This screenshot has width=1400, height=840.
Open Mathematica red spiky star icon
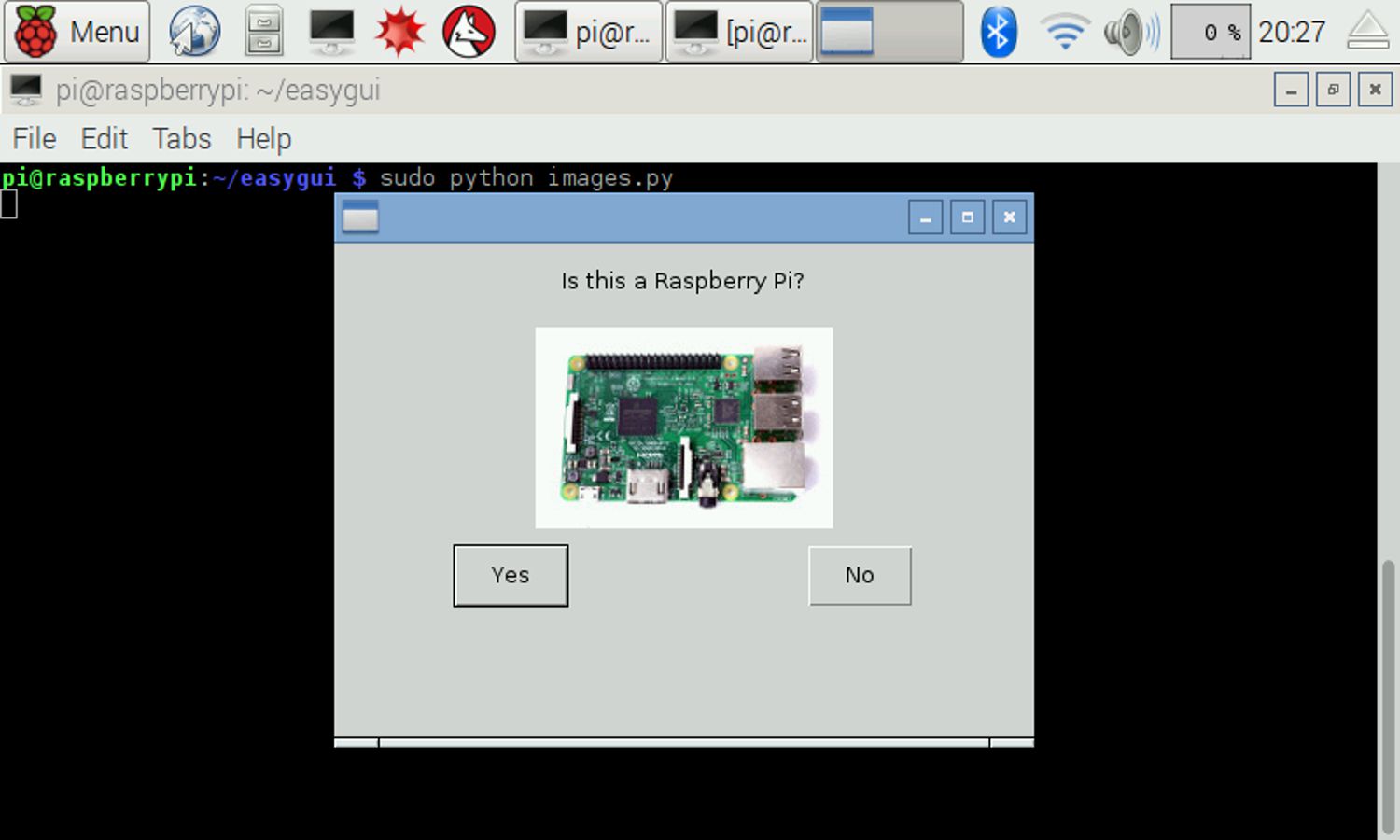(399, 32)
